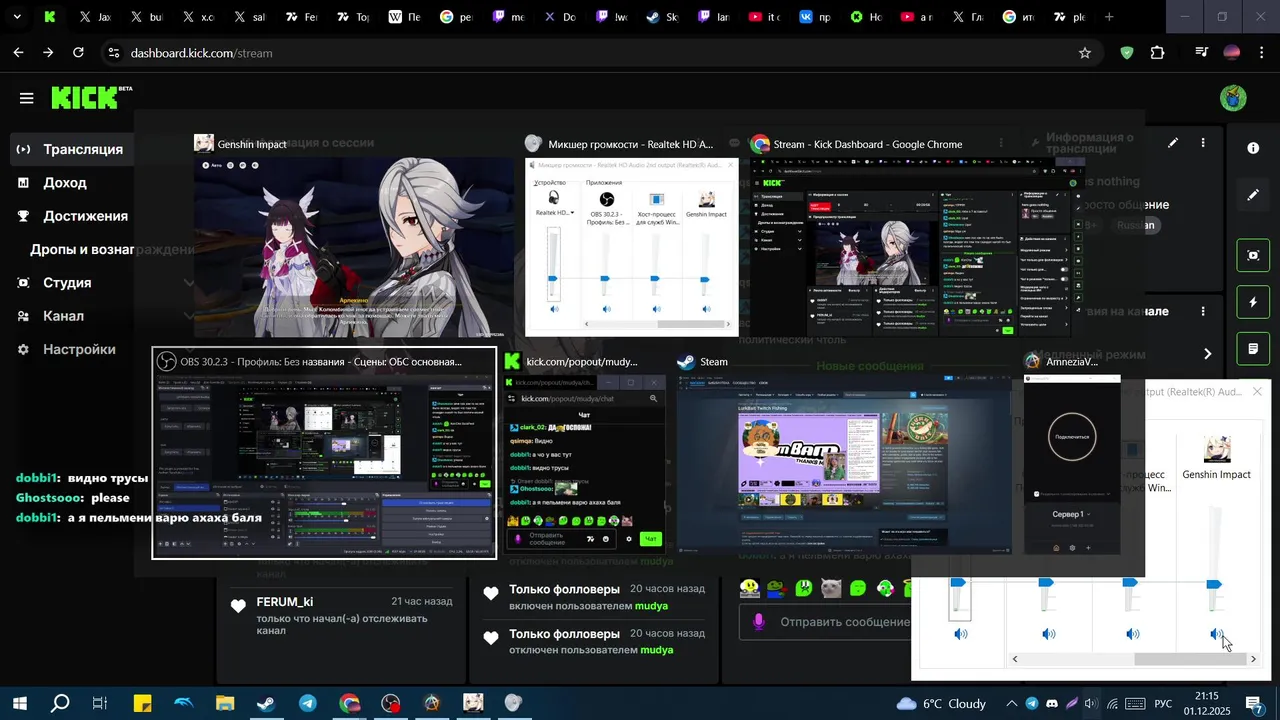Open the green shield extension icon
The width and height of the screenshot is (1280, 720).
tap(1127, 53)
